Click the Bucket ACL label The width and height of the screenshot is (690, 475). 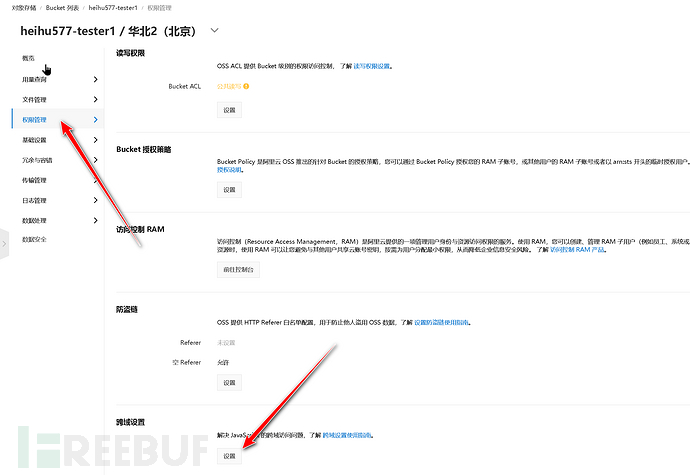click(x=184, y=86)
